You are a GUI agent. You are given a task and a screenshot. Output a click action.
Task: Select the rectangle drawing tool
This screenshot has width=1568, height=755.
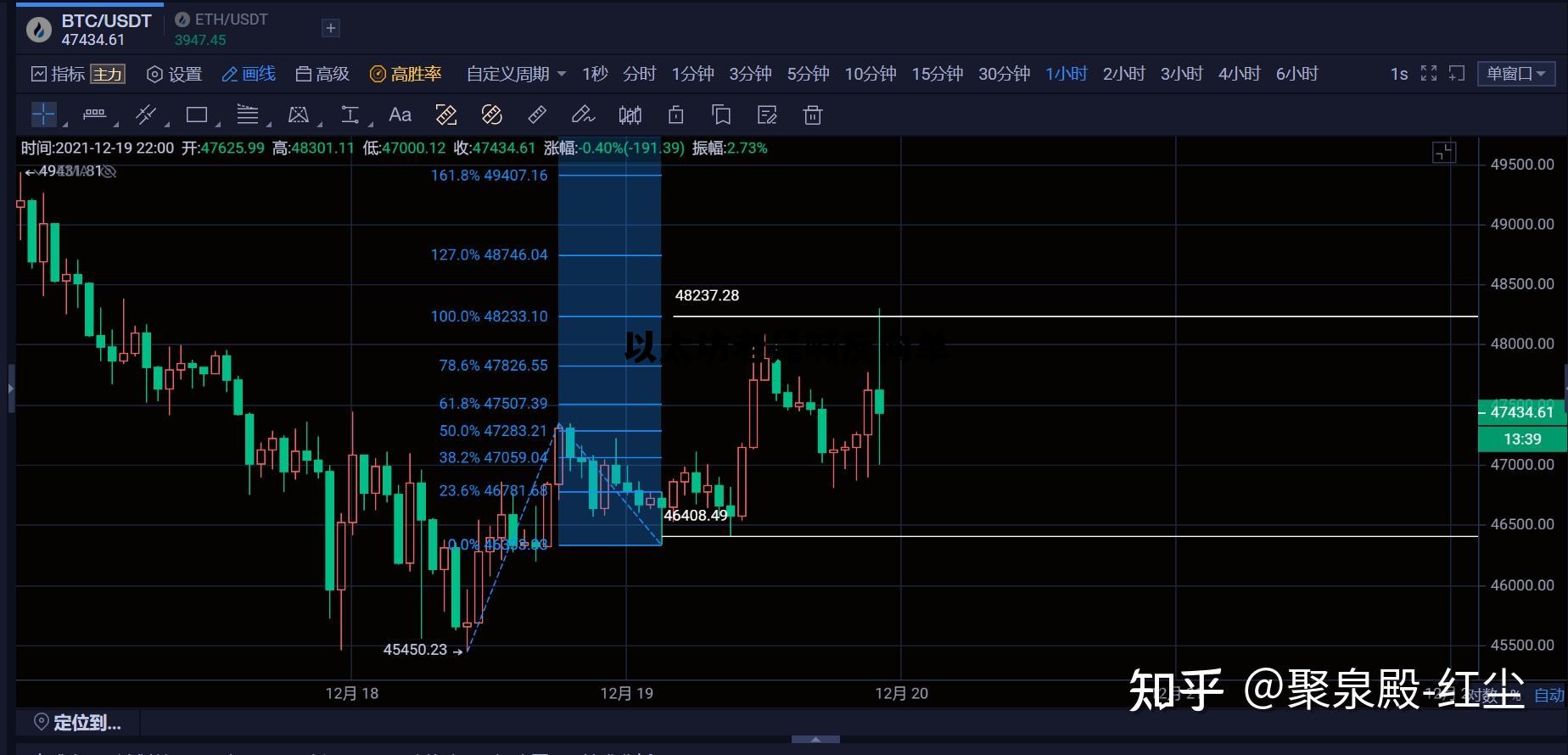197,115
